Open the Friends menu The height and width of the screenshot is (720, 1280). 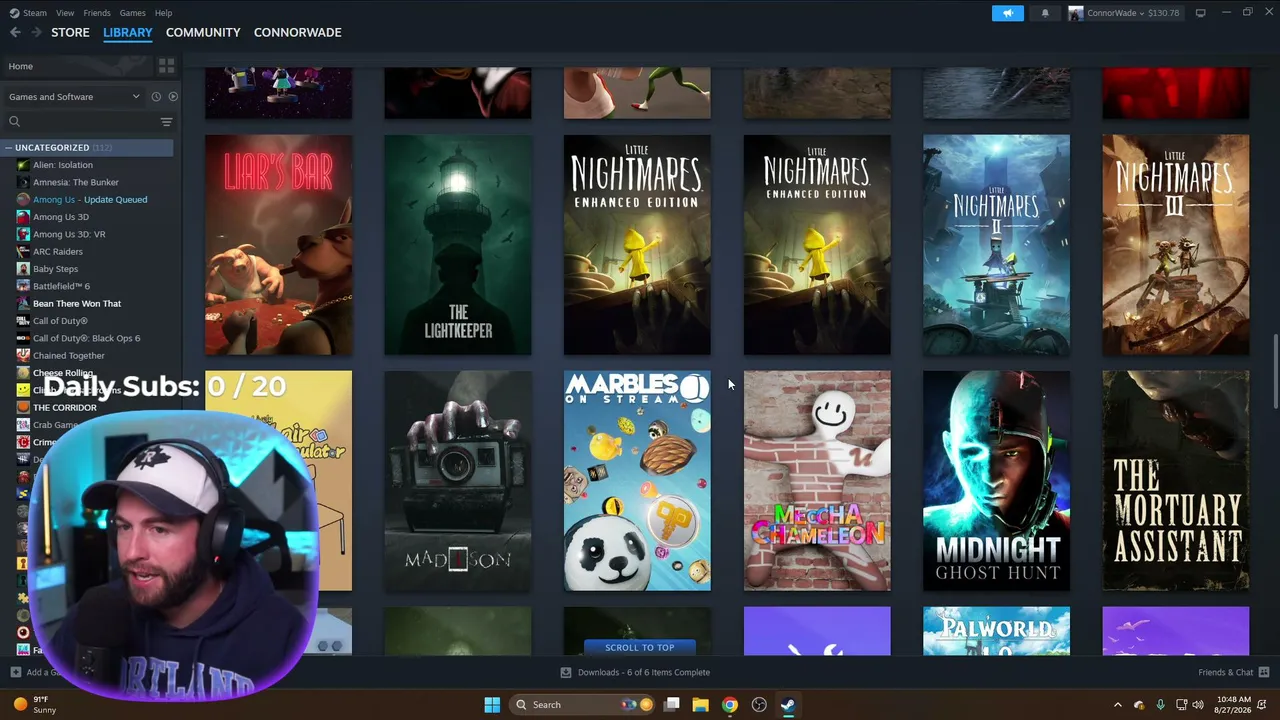point(97,13)
